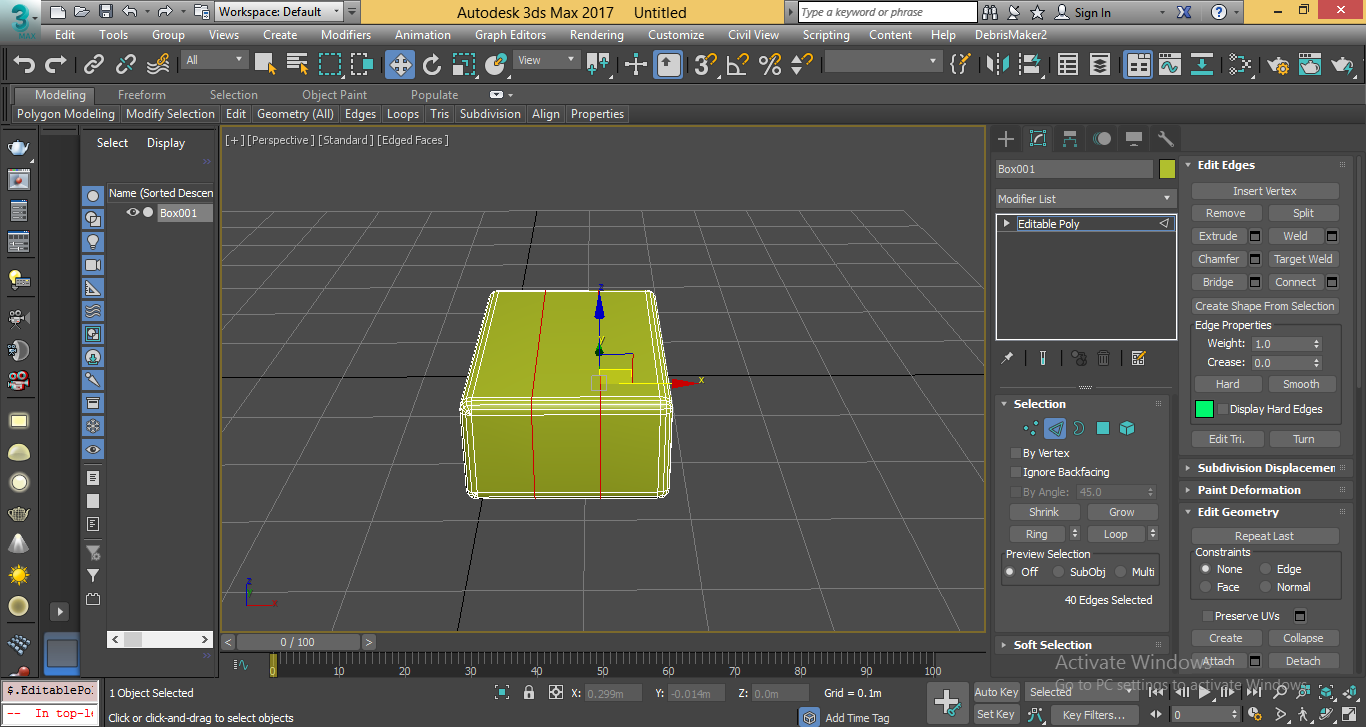Click the Auto Key button

[x=996, y=692]
